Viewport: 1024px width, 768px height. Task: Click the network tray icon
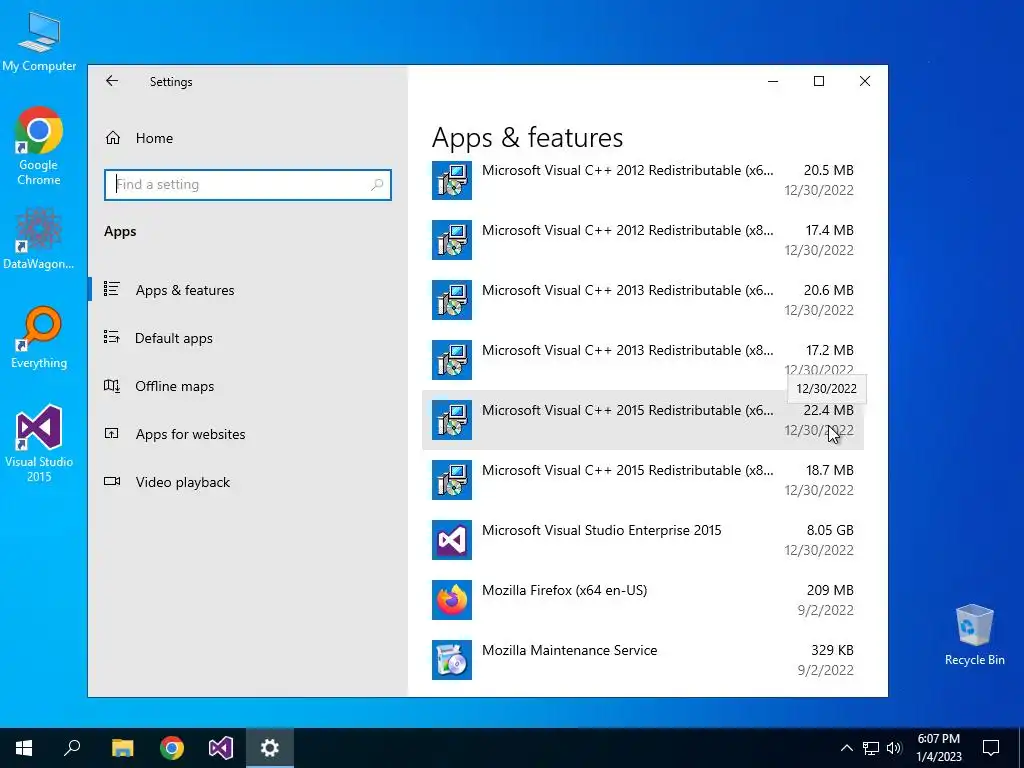[x=871, y=748]
